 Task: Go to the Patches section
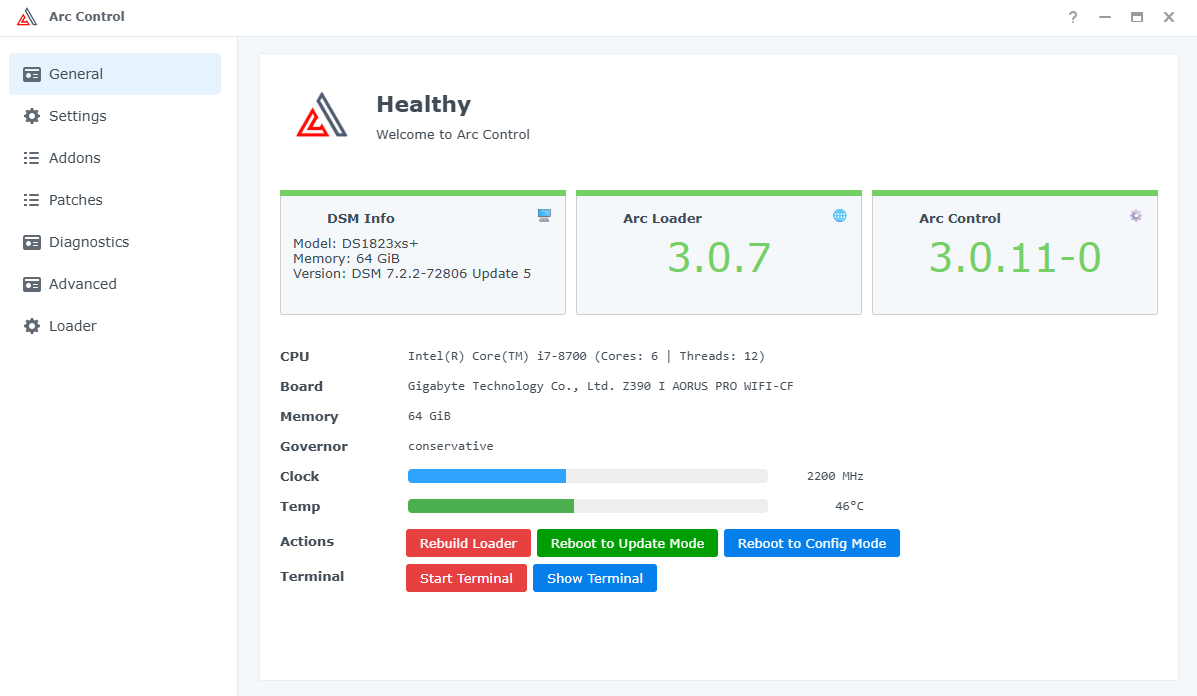pos(76,200)
